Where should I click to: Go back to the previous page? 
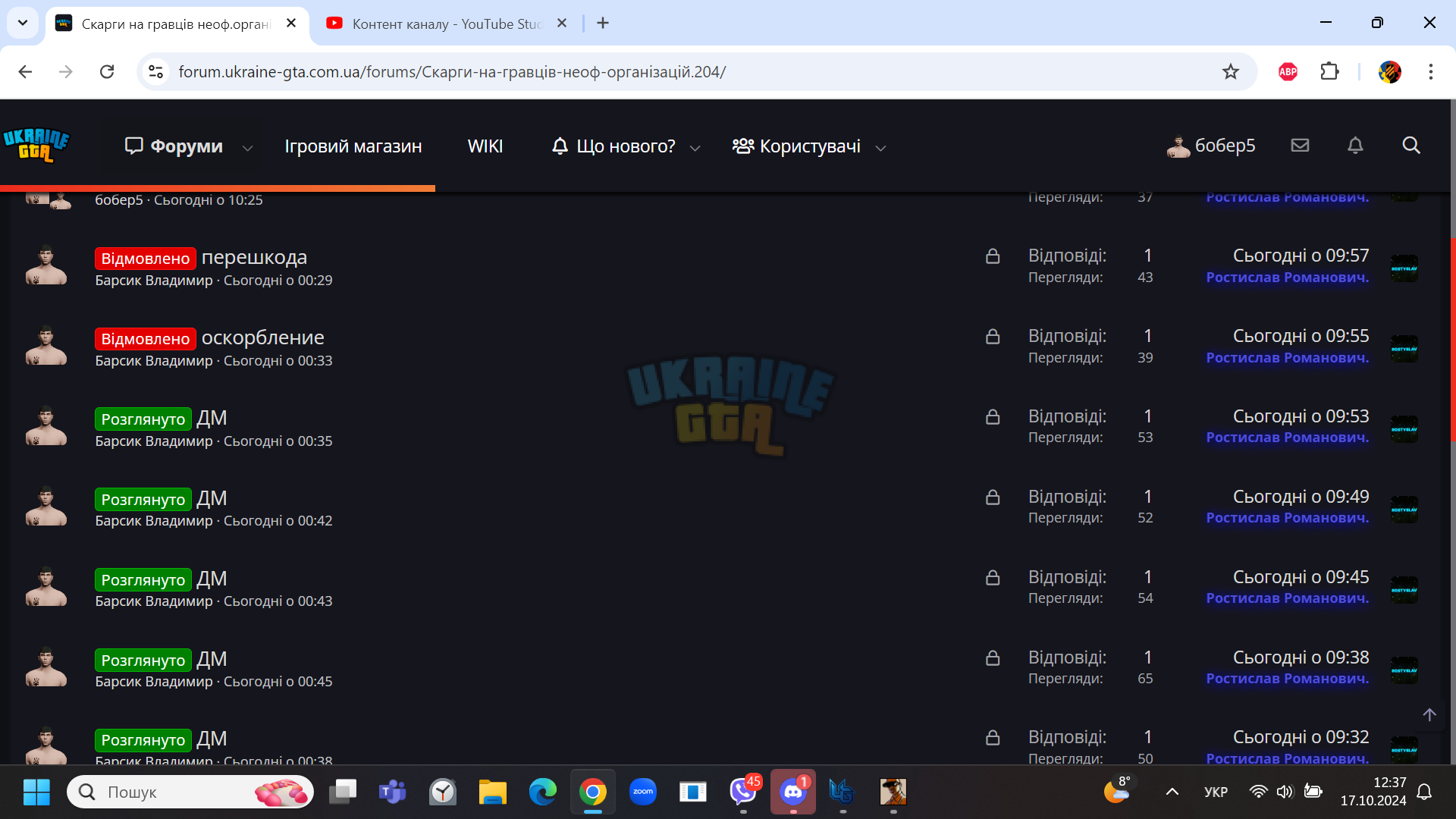[x=25, y=71]
